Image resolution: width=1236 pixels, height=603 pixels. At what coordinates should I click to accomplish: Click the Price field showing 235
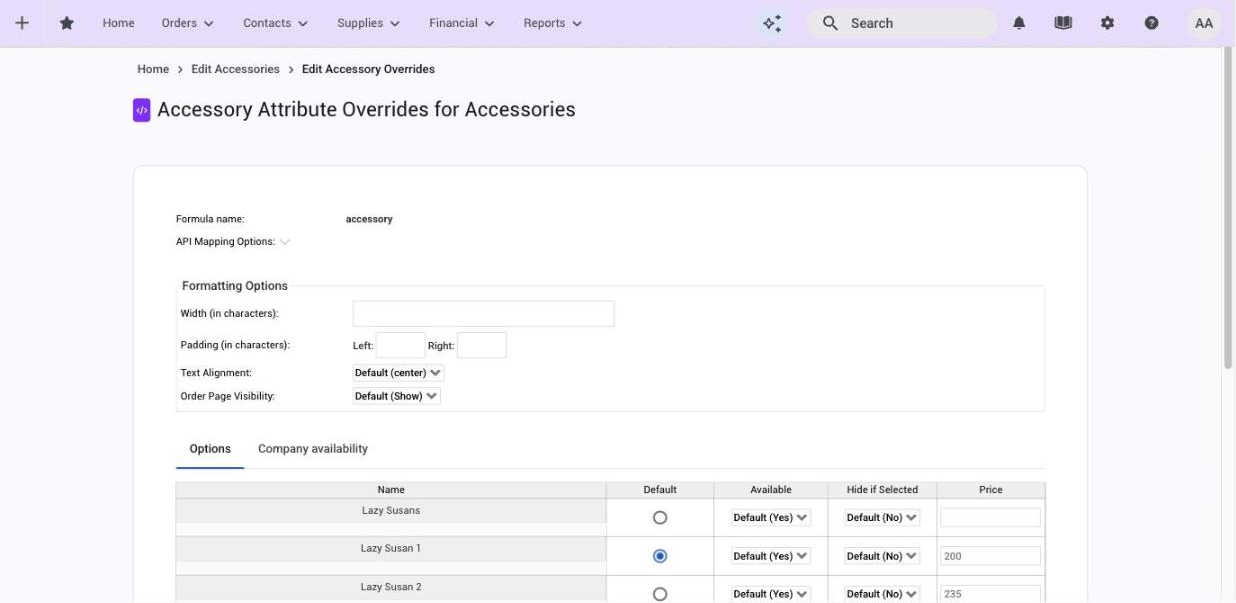990,594
